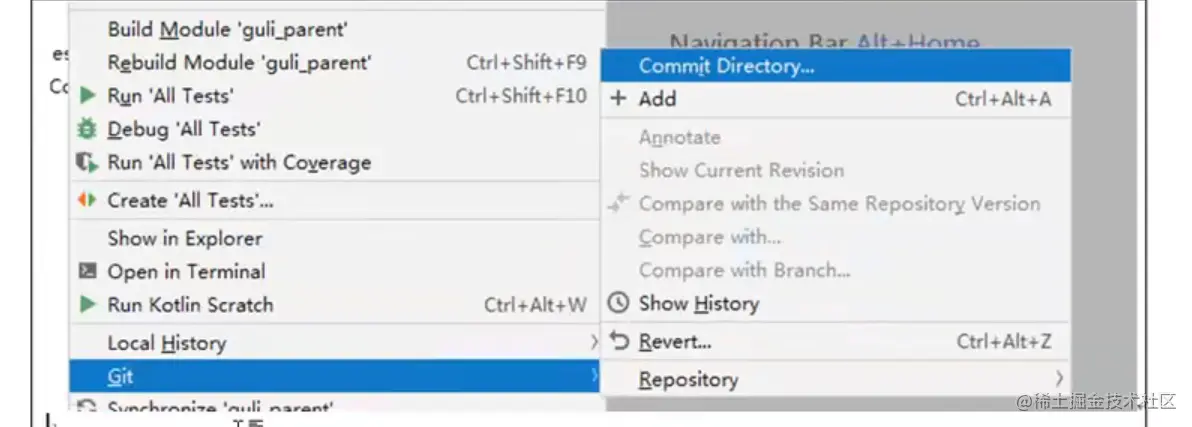Click the Show History clock icon
1192x427 pixels.
(619, 303)
